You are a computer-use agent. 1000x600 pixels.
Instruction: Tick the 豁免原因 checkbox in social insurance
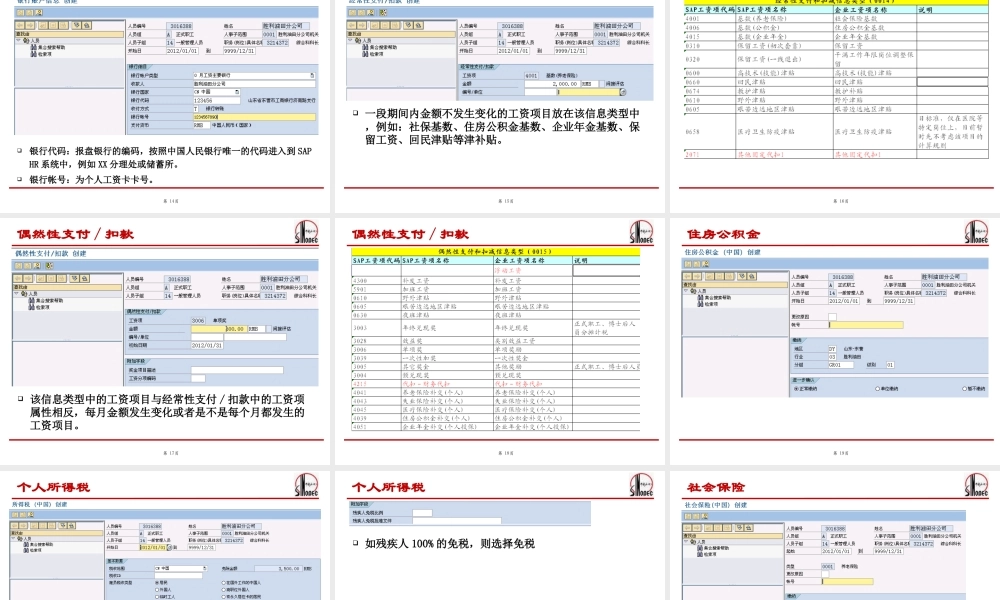[x=824, y=574]
